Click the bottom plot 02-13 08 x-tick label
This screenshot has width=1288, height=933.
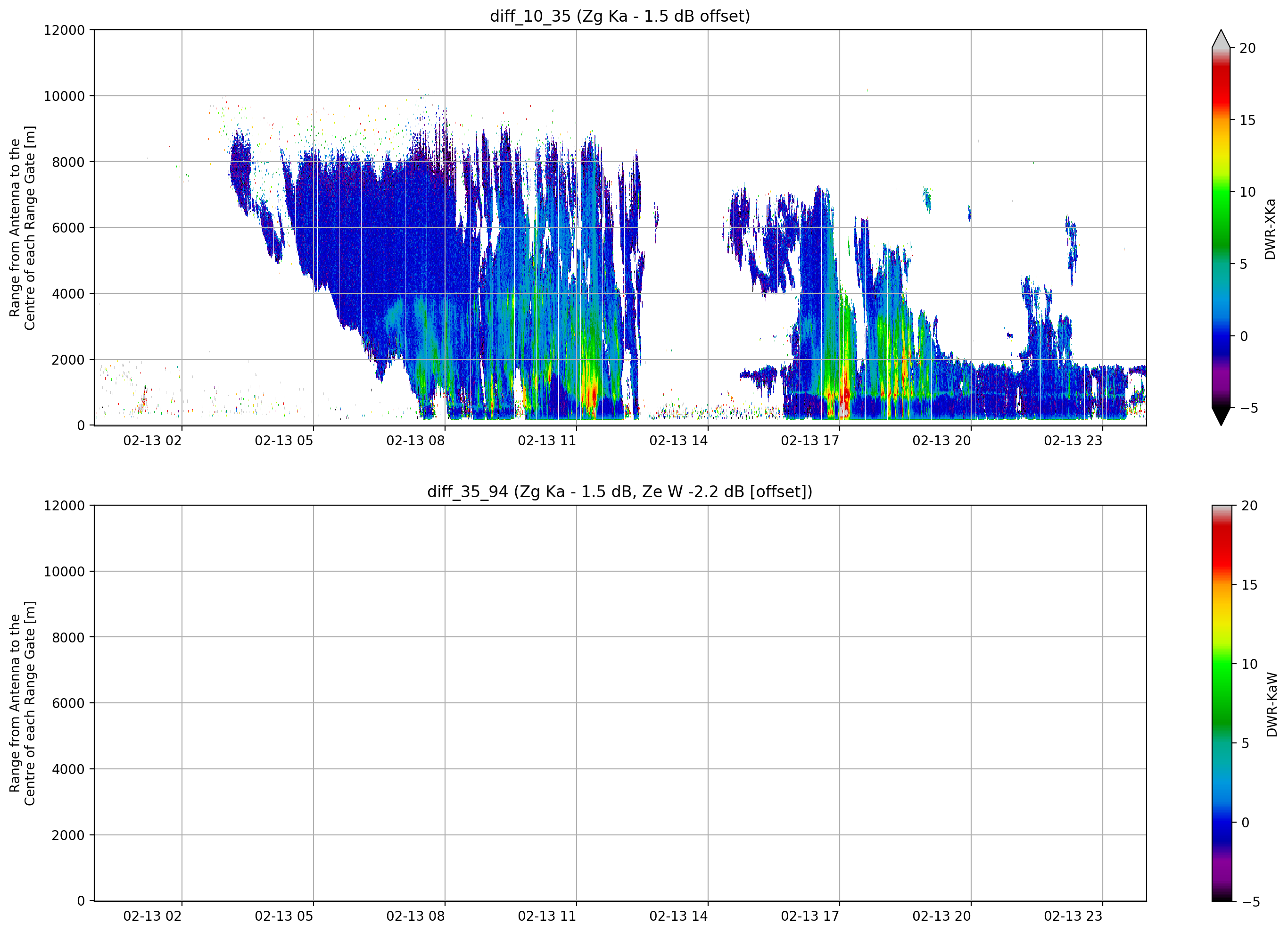(x=416, y=916)
